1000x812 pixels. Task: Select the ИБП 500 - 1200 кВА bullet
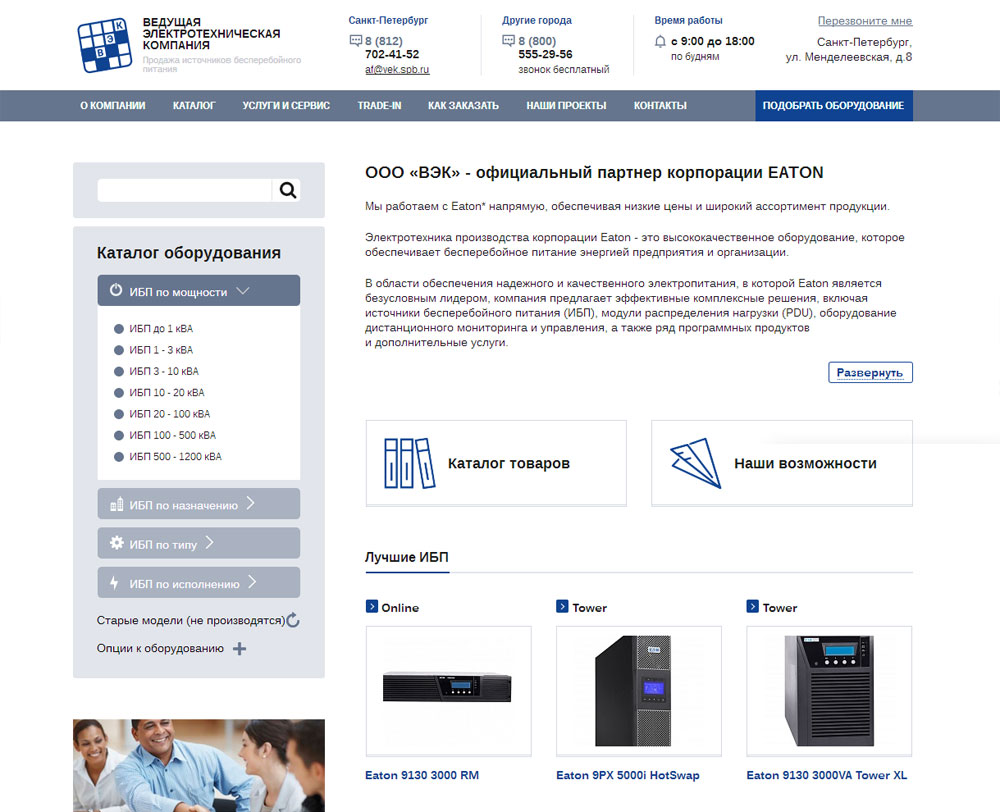coord(119,457)
